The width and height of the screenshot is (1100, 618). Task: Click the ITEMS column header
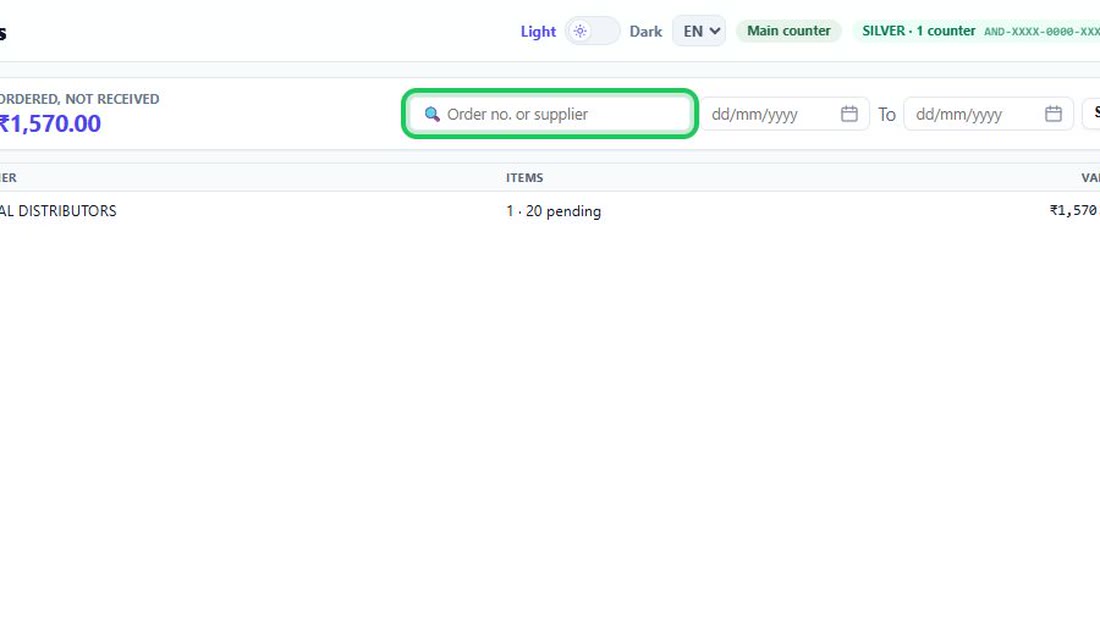(525, 177)
